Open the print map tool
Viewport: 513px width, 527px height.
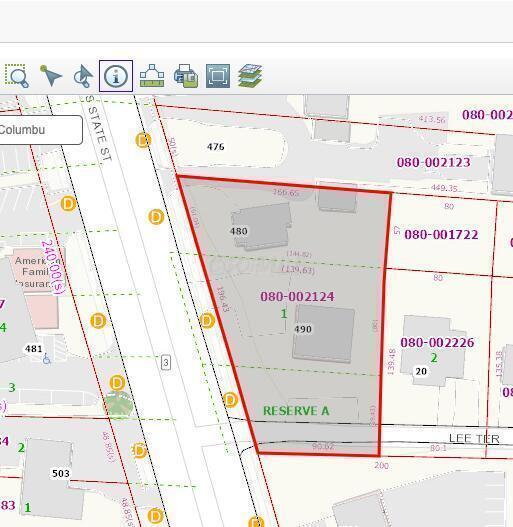[x=186, y=76]
